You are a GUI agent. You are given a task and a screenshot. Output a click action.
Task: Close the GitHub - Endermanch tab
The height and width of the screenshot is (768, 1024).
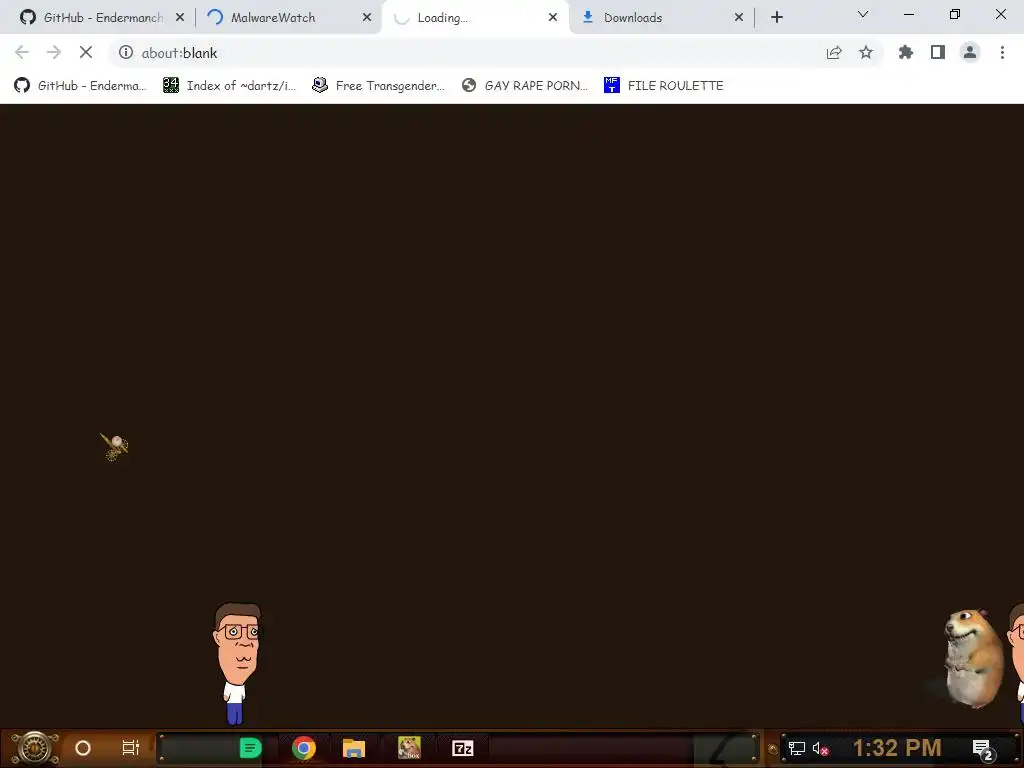click(180, 18)
